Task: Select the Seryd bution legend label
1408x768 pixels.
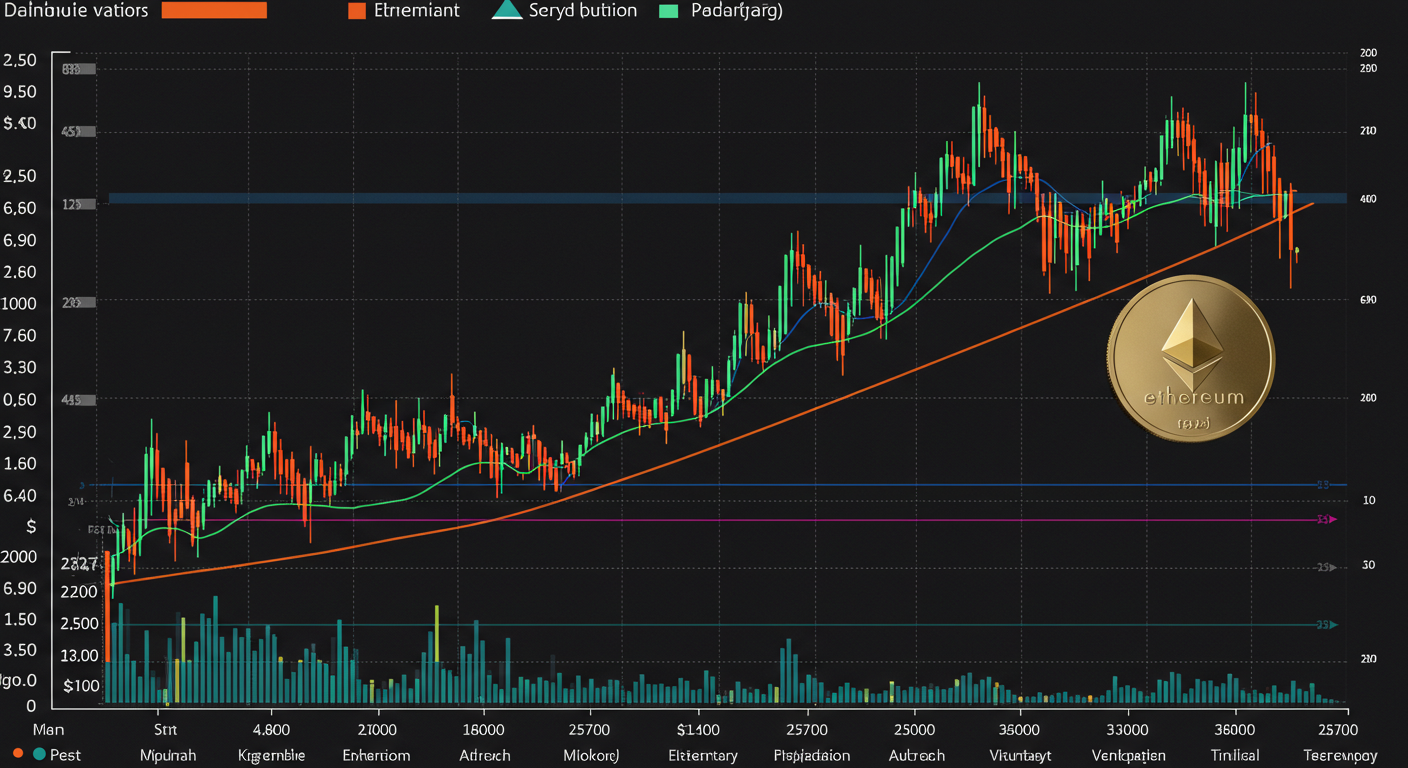Action: click(x=584, y=11)
